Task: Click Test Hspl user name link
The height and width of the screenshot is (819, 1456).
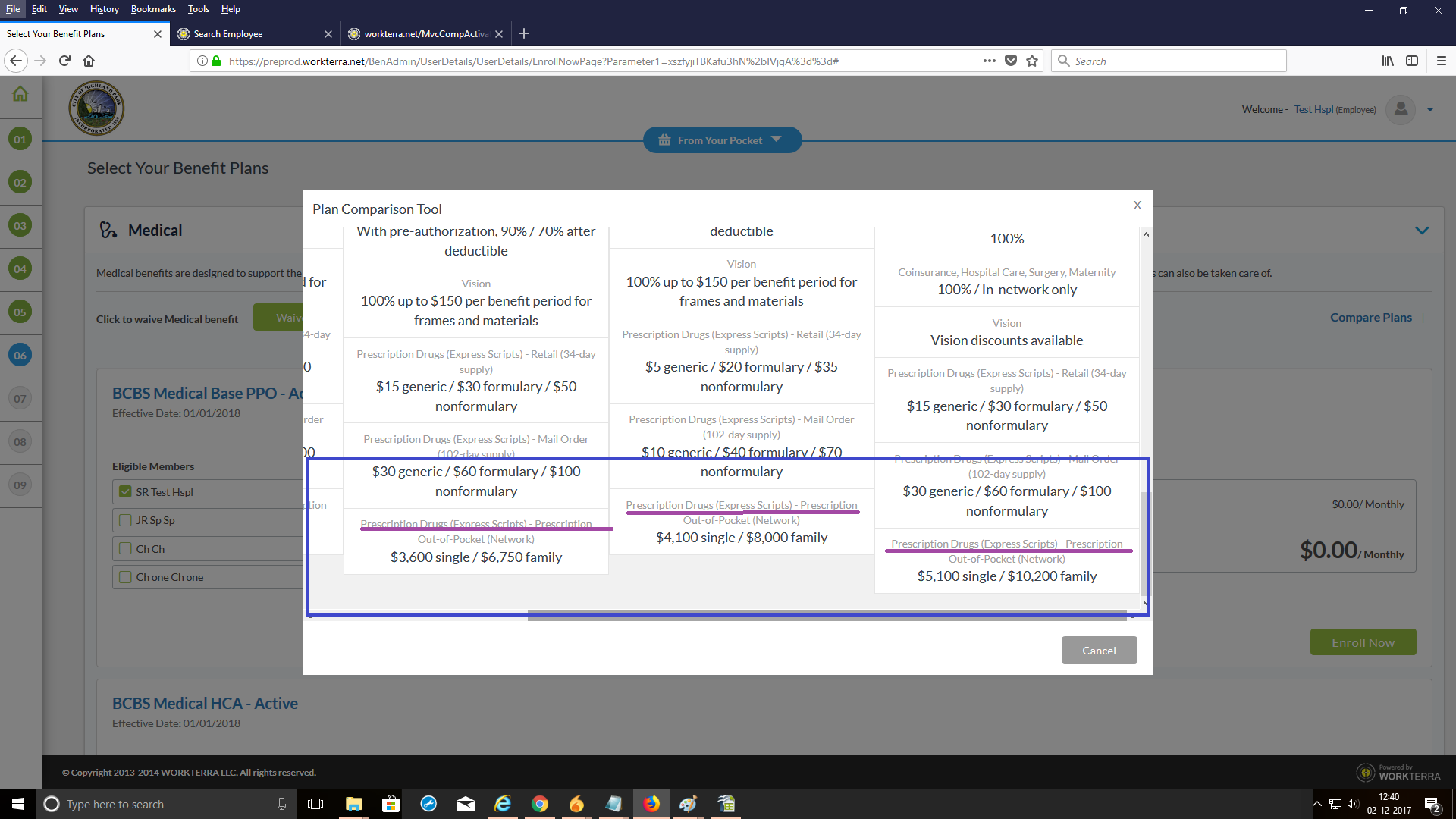Action: coord(1313,110)
